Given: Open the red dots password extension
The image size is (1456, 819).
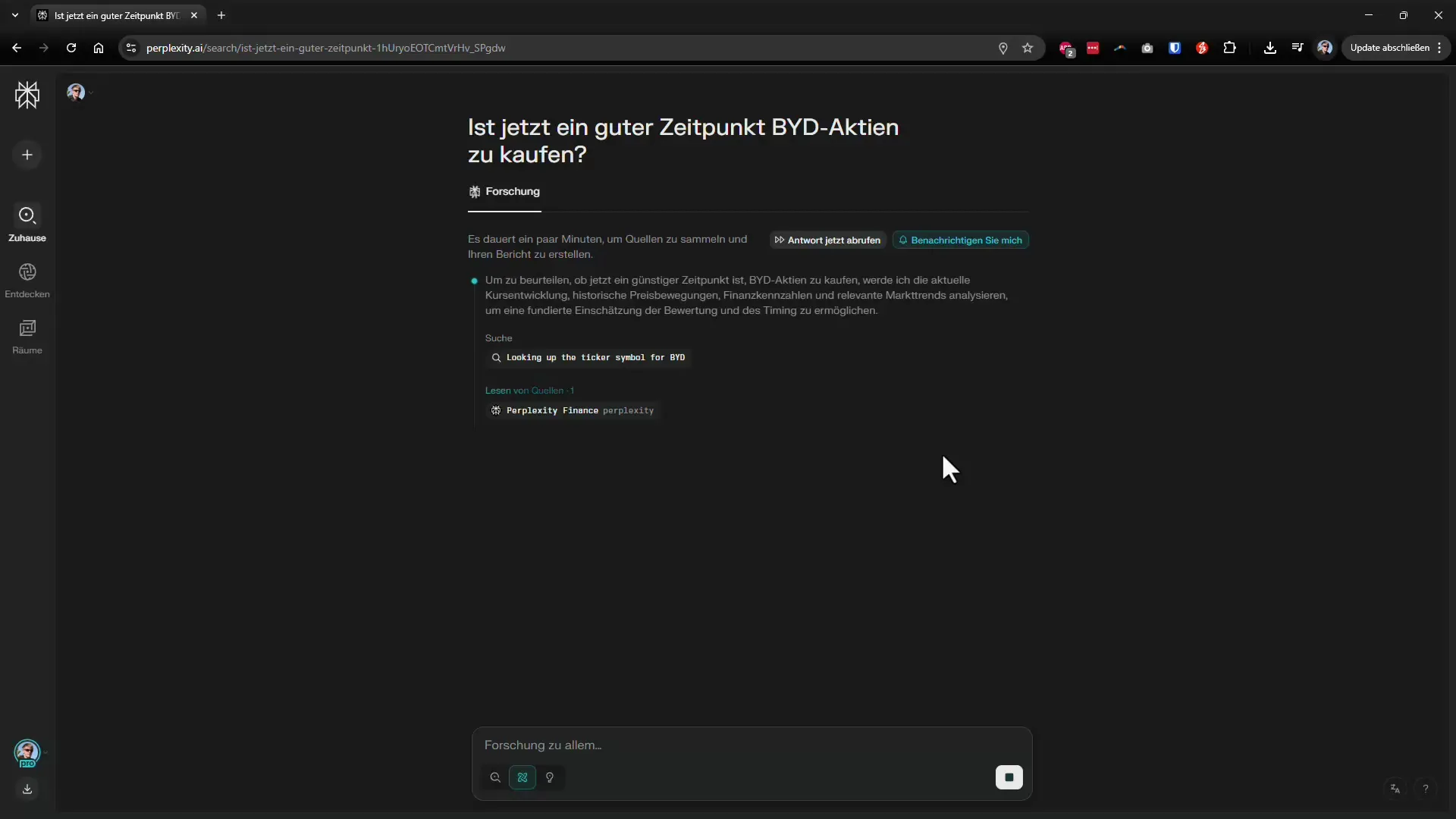Looking at the screenshot, I should (x=1093, y=48).
